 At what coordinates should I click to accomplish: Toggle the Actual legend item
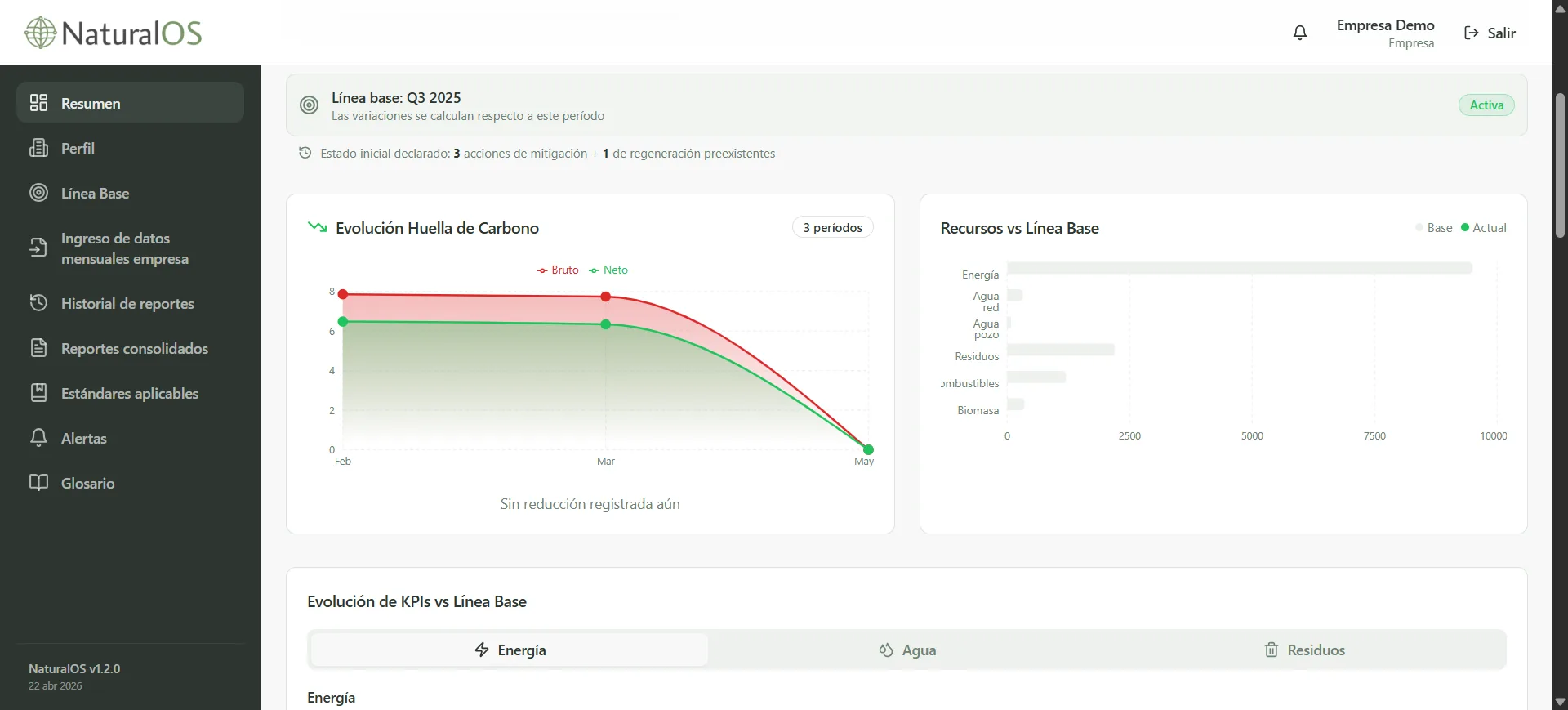1483,227
